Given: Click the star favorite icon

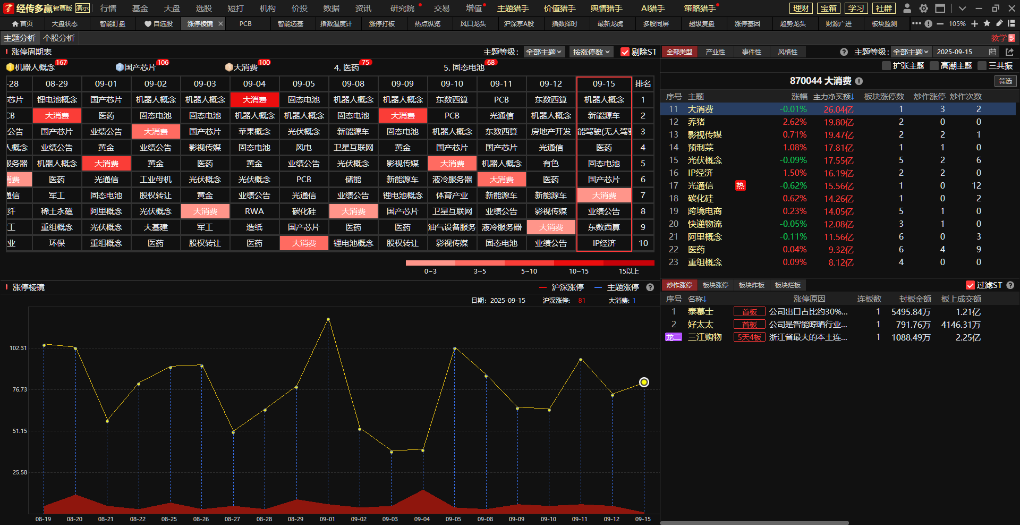Looking at the screenshot, I should click(987, 23).
